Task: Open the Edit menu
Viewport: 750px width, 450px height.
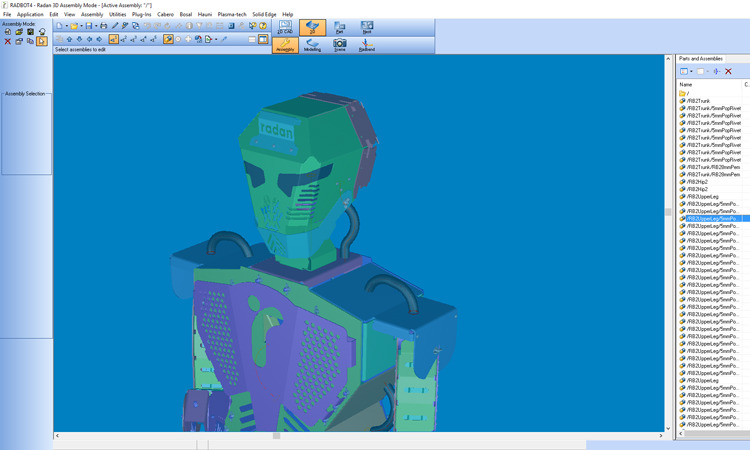Action: 54,14
